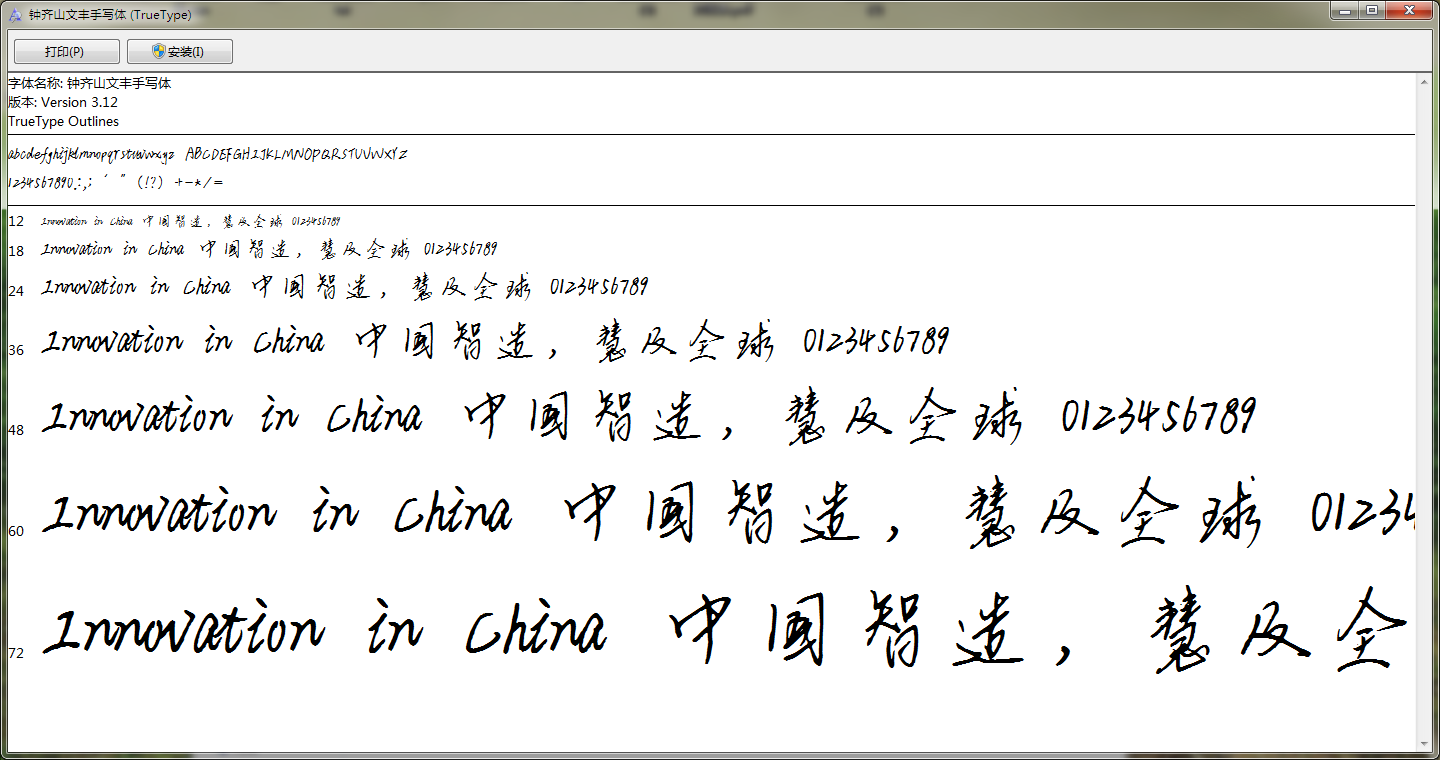Click the digits and punctuation sample line

[115, 183]
